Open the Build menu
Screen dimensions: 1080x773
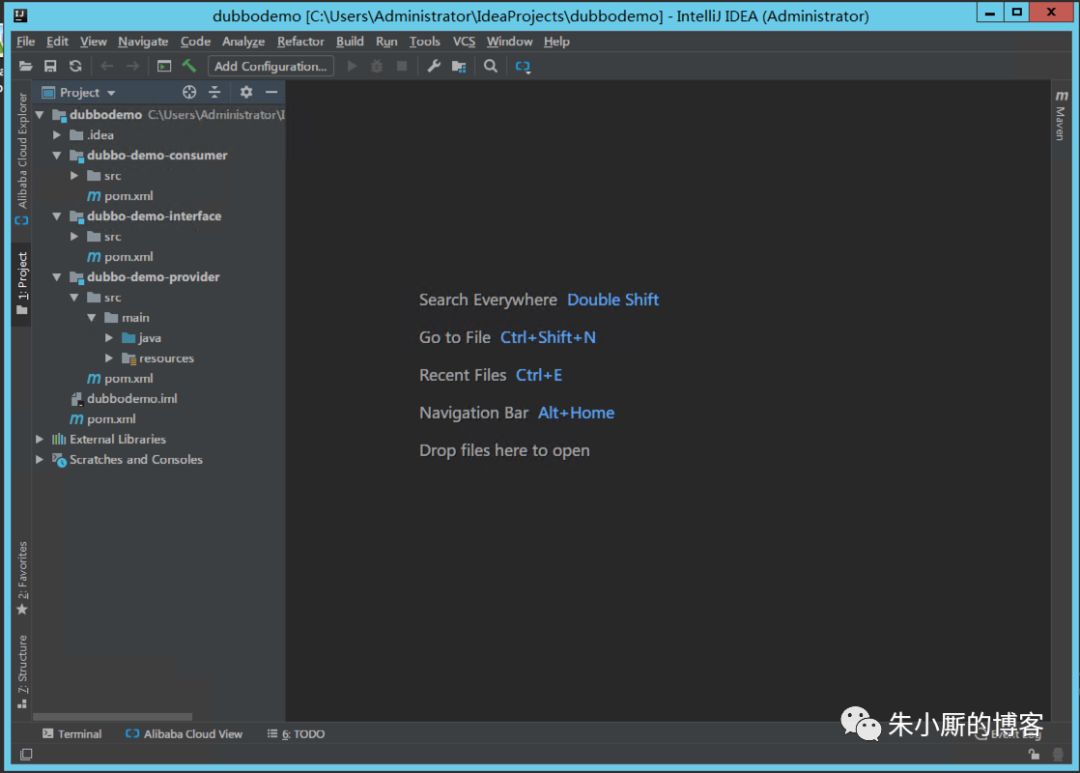pos(349,41)
